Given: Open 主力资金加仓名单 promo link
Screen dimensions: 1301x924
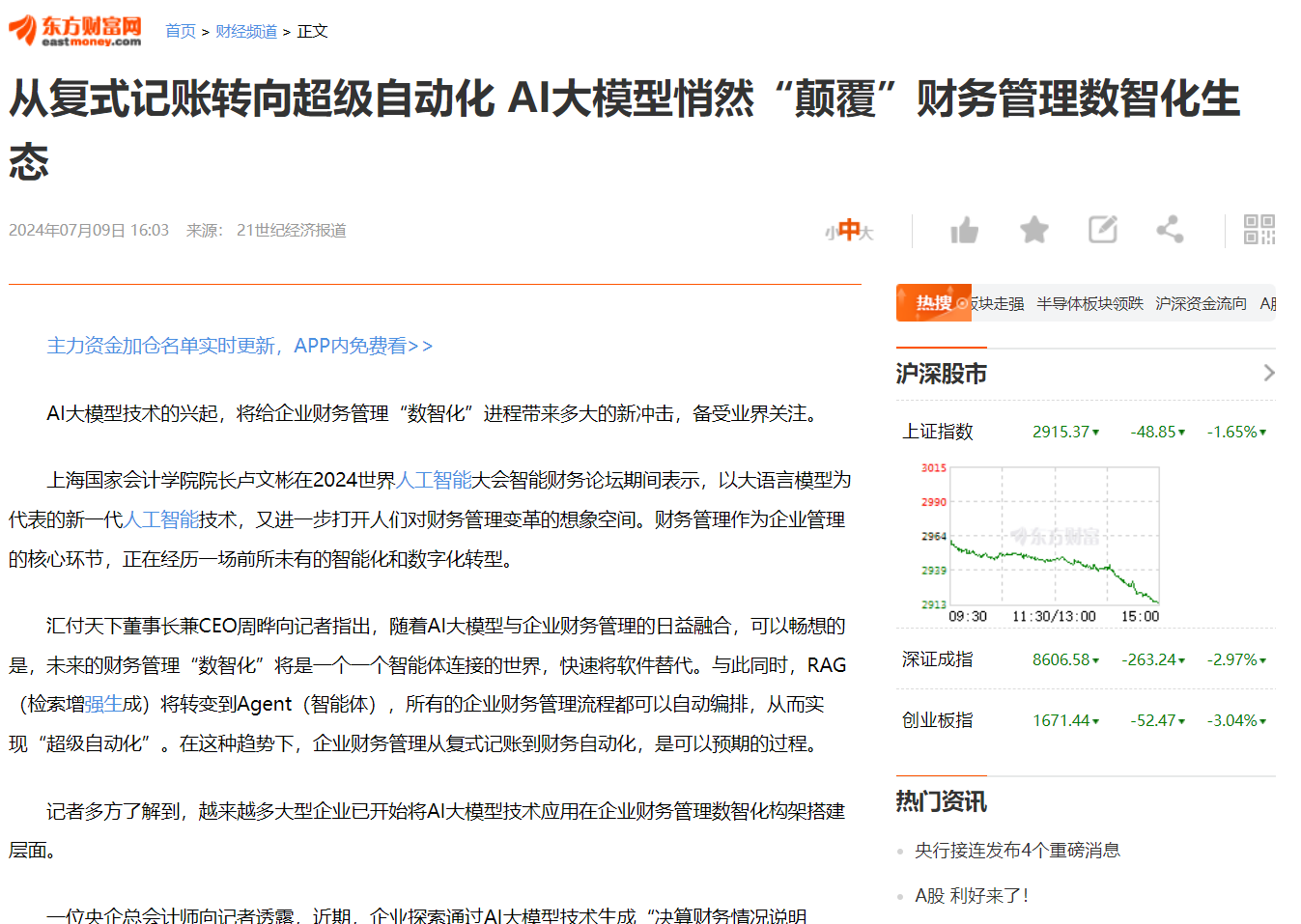Looking at the screenshot, I should 240,346.
